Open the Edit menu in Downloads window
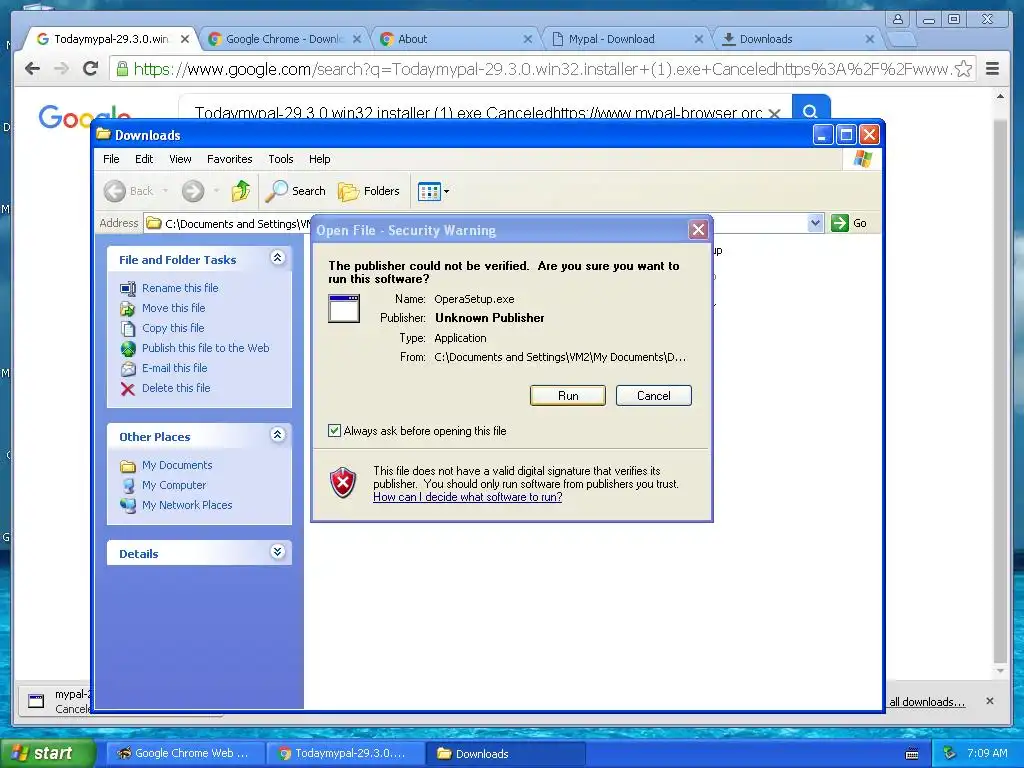 [x=144, y=159]
